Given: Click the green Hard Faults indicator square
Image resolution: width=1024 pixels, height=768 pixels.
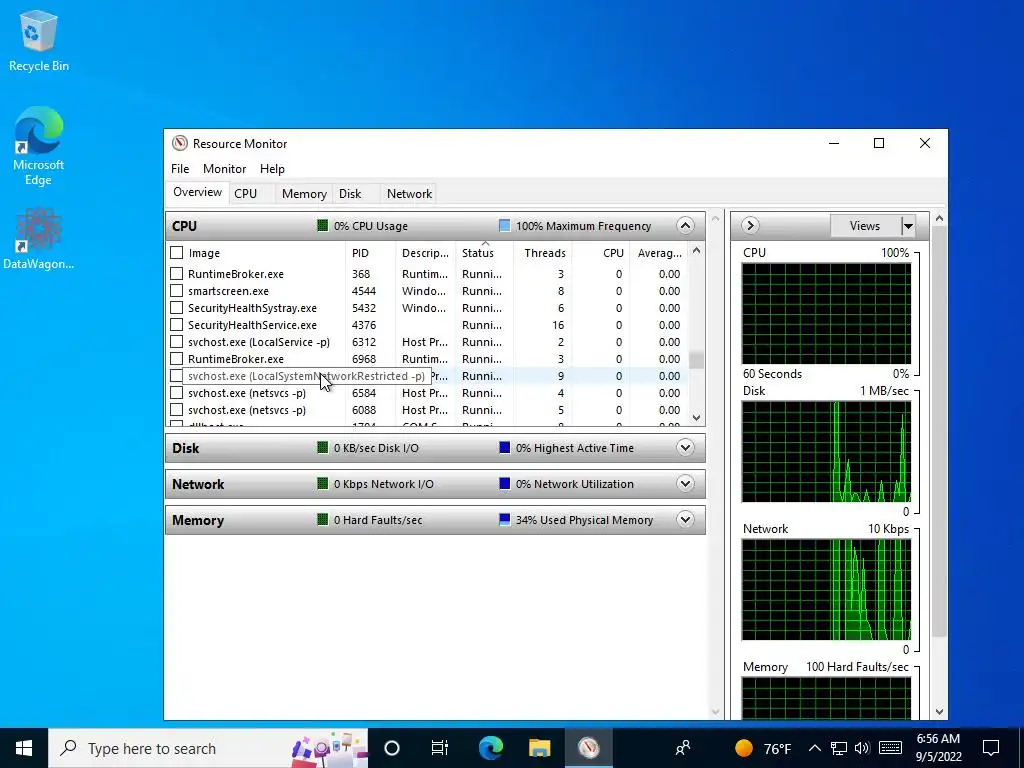Looking at the screenshot, I should pyautogui.click(x=322, y=520).
